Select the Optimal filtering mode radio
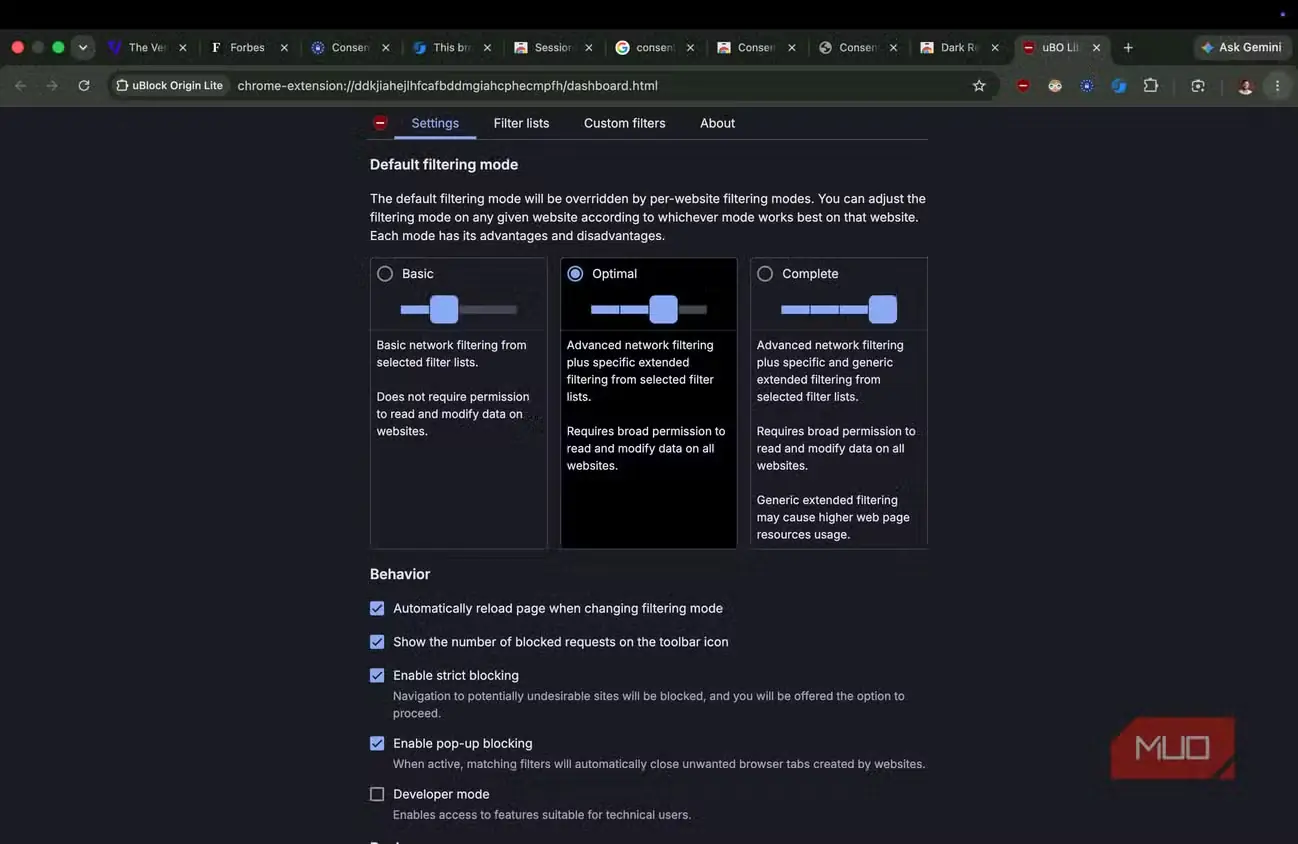The width and height of the screenshot is (1298, 844). [x=575, y=273]
